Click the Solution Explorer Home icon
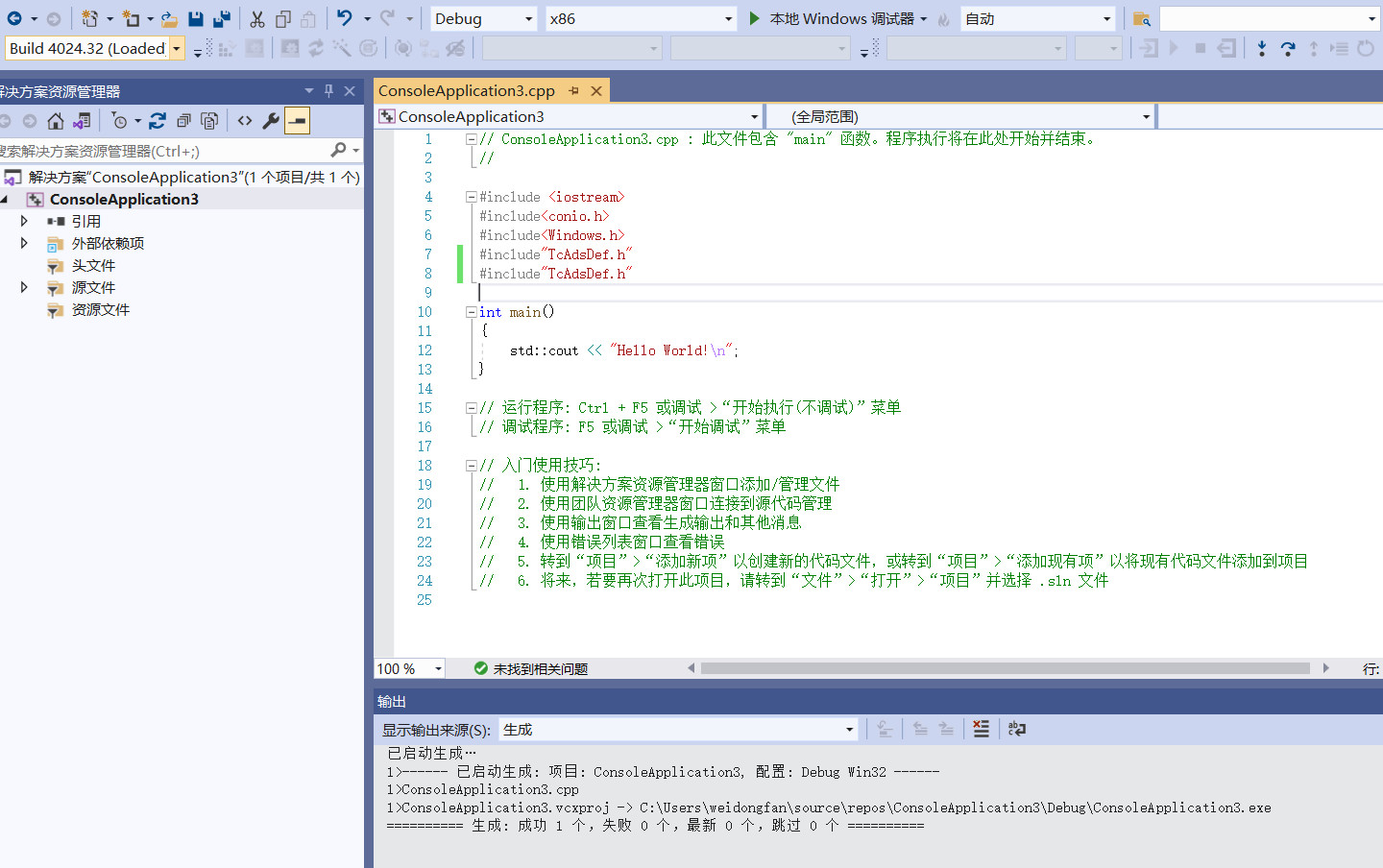 pyautogui.click(x=56, y=121)
